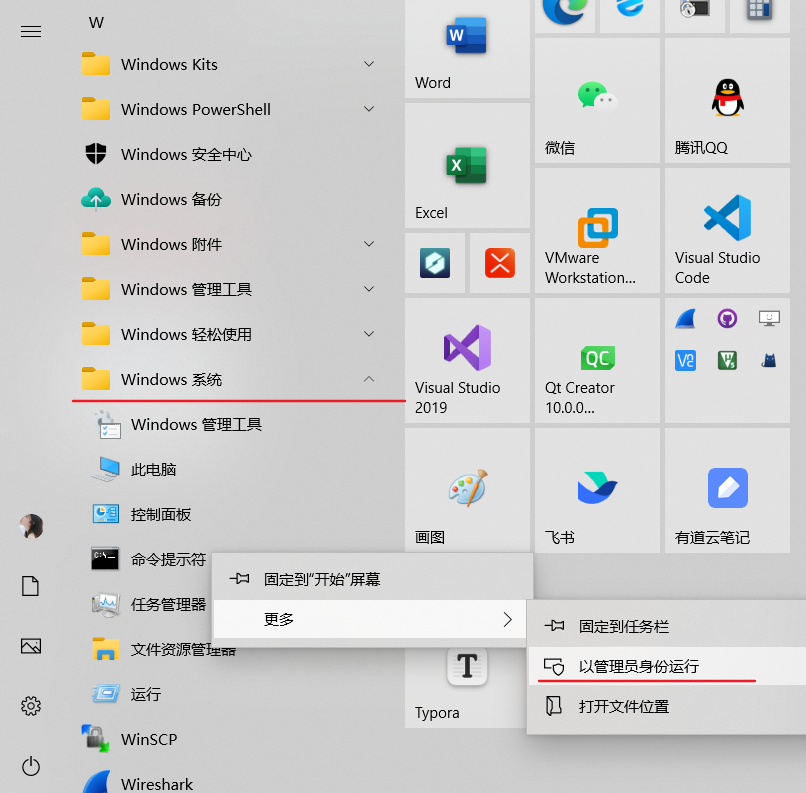Screen dimensions: 806x793
Task: Open the 更多 submenu entry
Action: coord(370,619)
